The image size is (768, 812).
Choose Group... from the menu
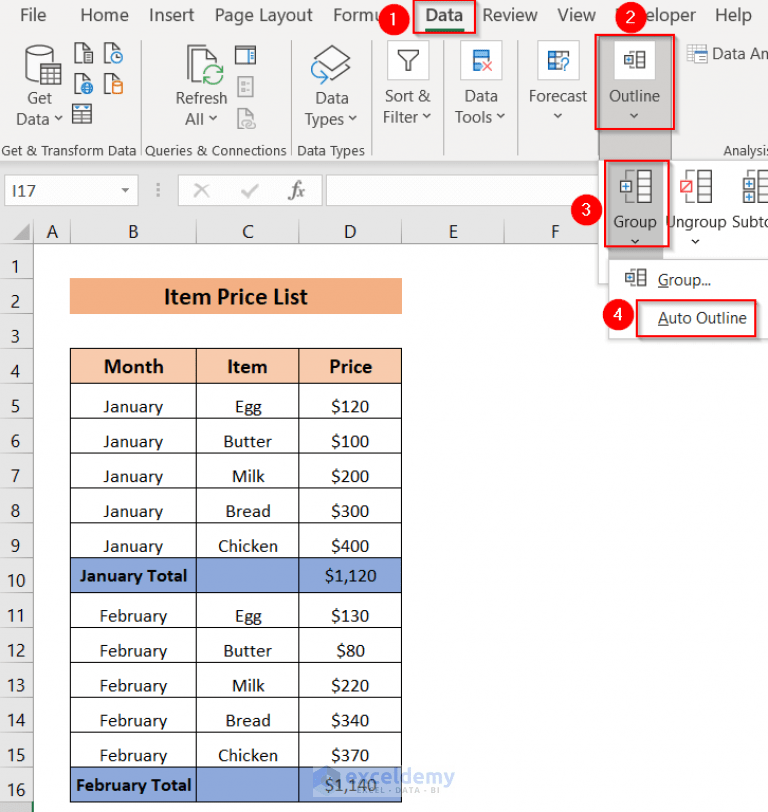coord(684,280)
